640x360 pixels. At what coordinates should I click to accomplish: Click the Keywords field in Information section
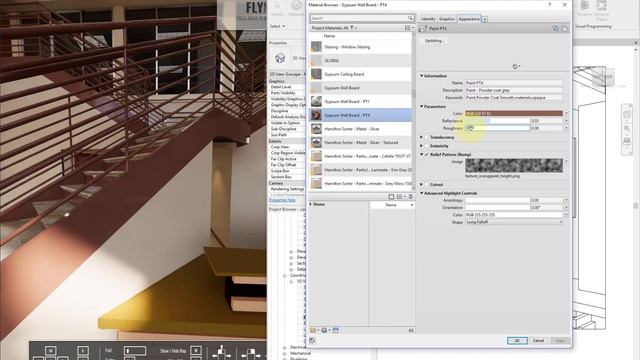point(514,98)
